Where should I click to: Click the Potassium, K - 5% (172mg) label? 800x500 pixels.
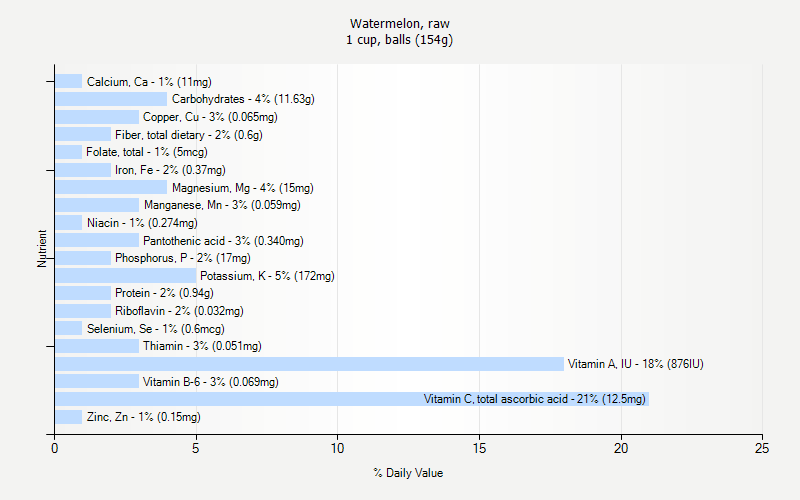pos(267,276)
